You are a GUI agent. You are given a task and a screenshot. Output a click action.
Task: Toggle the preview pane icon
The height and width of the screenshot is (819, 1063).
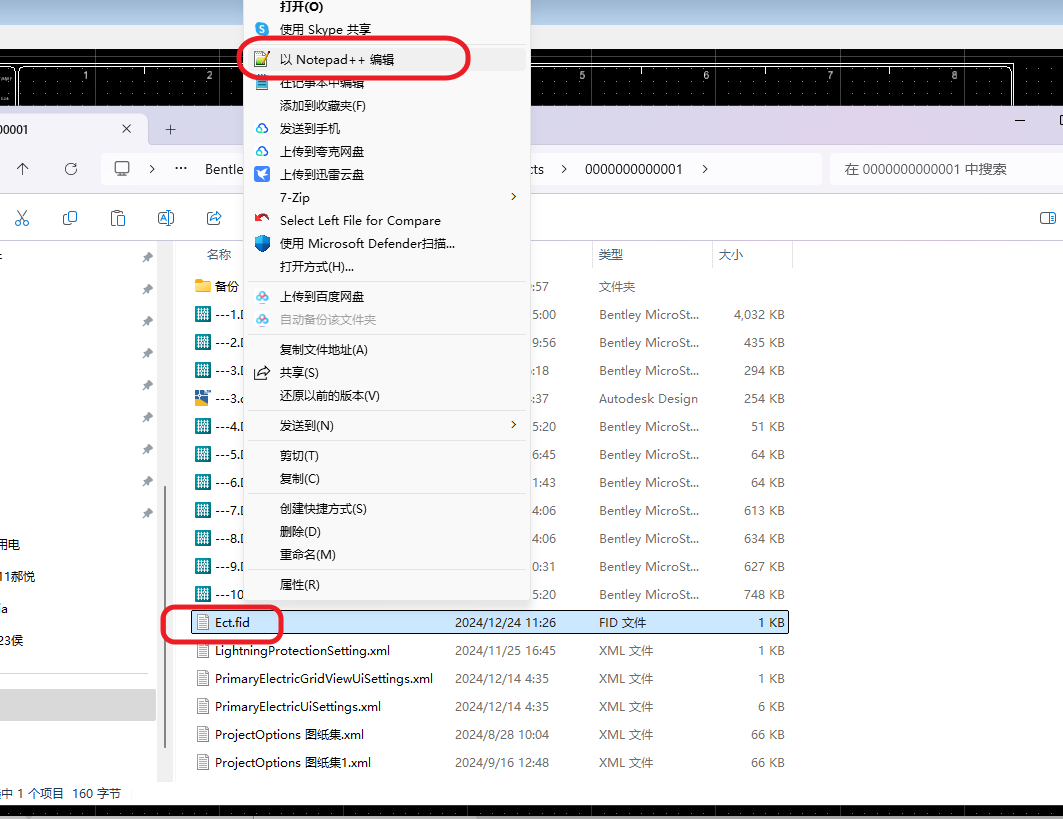tap(1047, 218)
